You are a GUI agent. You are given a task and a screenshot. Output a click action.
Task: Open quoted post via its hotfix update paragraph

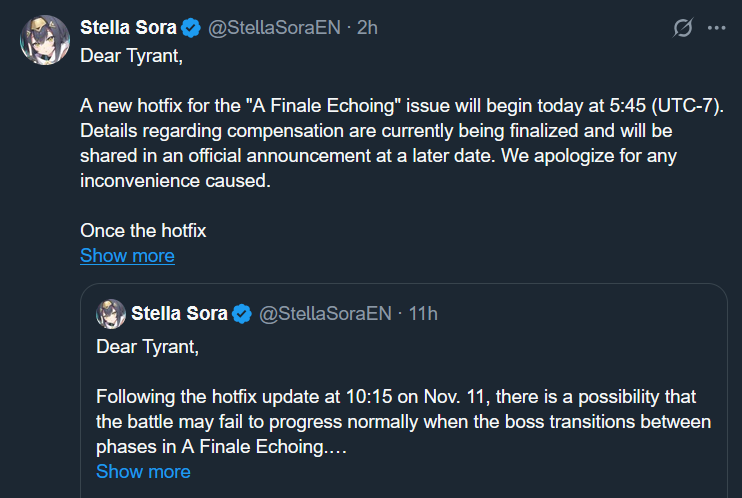[x=400, y=421]
